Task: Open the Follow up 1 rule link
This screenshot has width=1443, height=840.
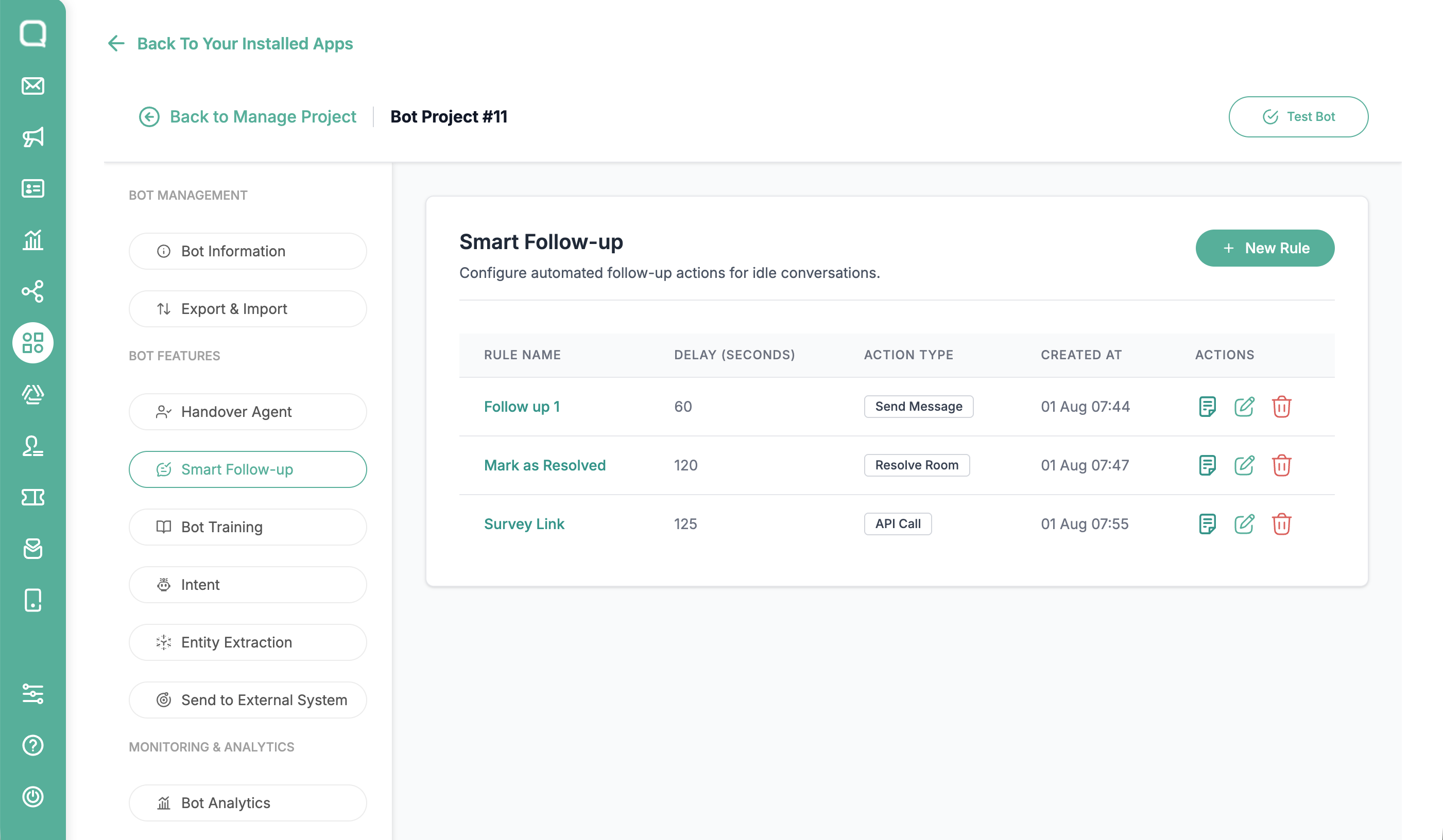Action: (x=522, y=406)
